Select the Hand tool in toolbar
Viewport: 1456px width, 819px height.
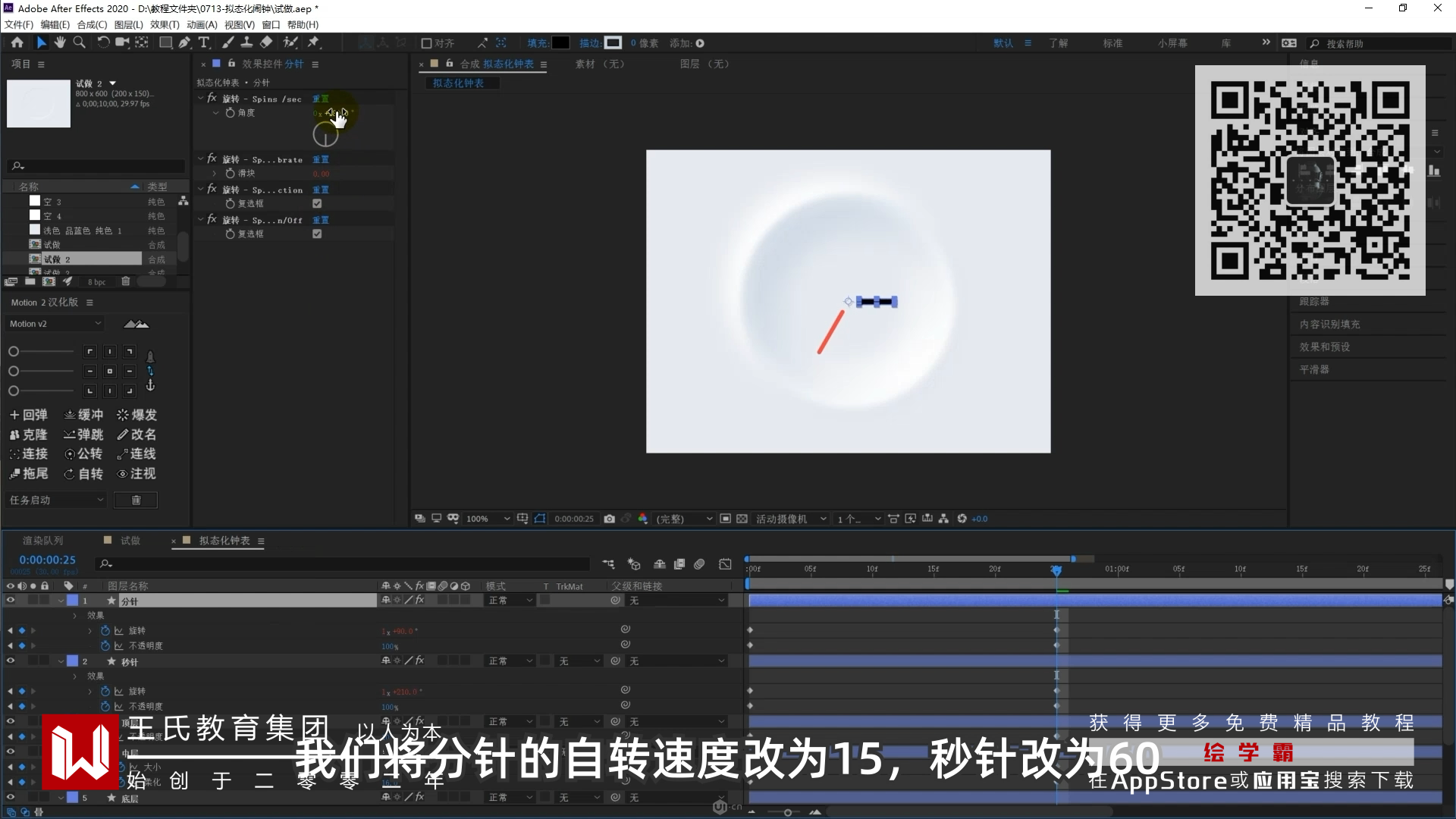[60, 42]
